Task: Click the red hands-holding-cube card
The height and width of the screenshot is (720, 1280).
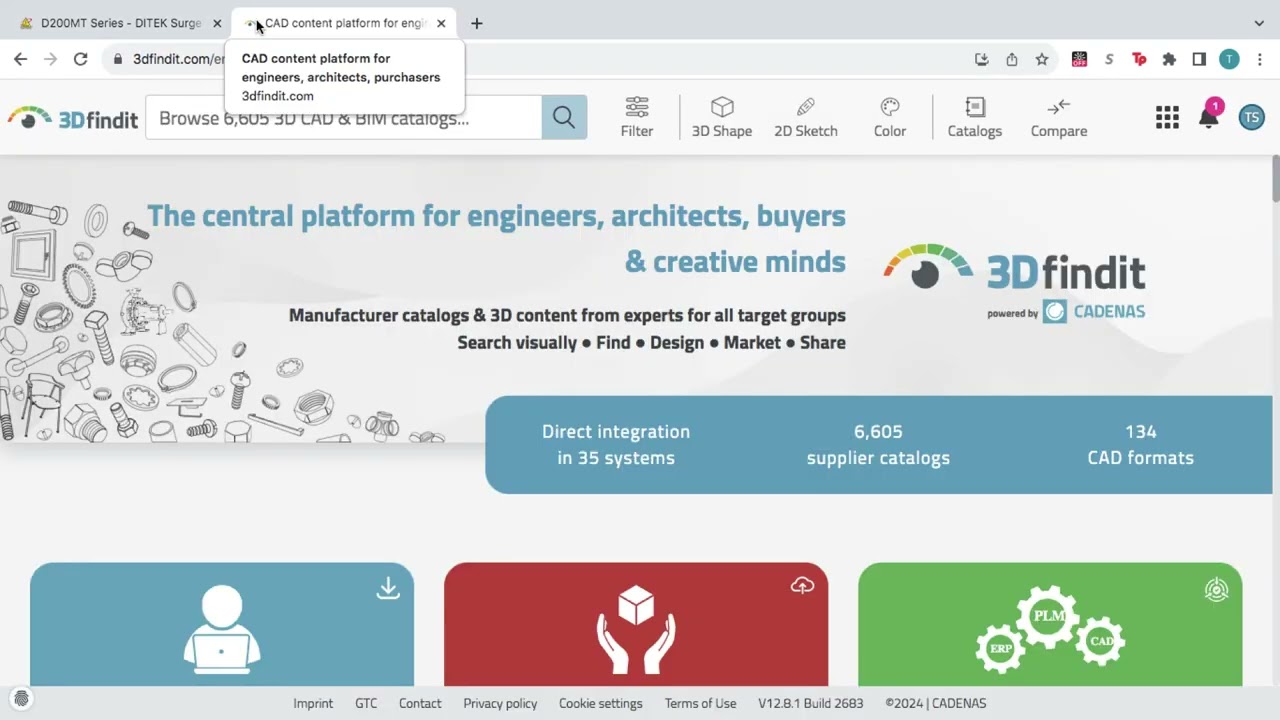Action: point(636,624)
